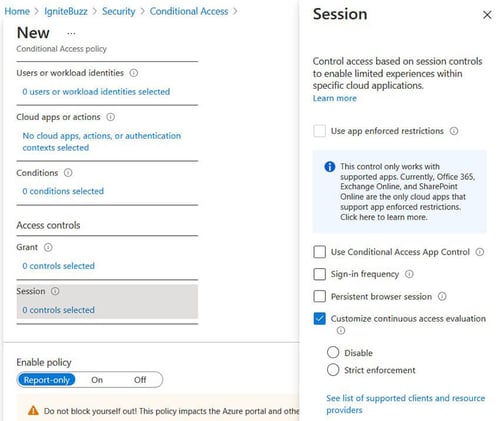Screen dimensions: 500x421
Task: Enable Use Conditional Access App Control checkbox
Action: click(320, 252)
